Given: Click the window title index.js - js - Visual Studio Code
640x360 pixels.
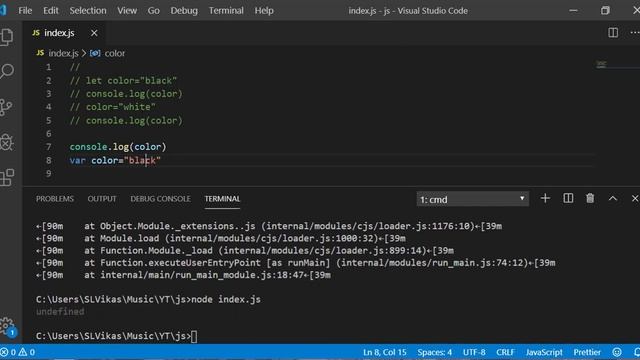Looking at the screenshot, I should (408, 11).
